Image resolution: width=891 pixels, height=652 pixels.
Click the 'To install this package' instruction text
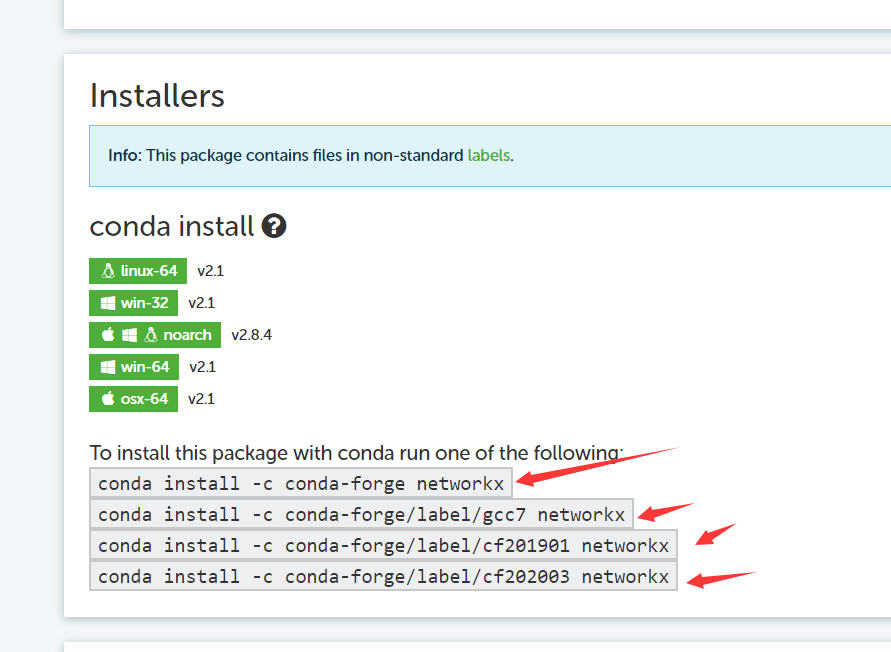click(x=356, y=453)
